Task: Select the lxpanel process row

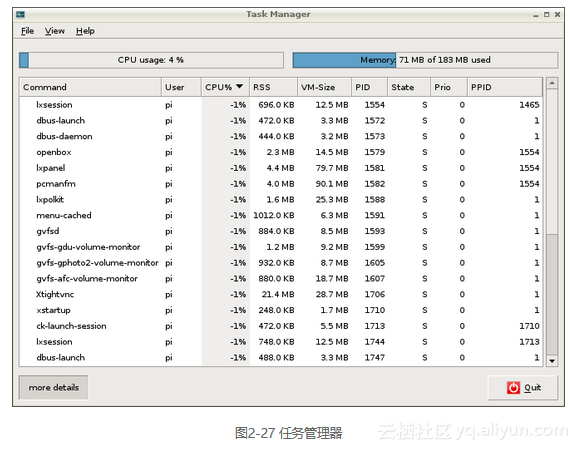Action: pos(281,168)
